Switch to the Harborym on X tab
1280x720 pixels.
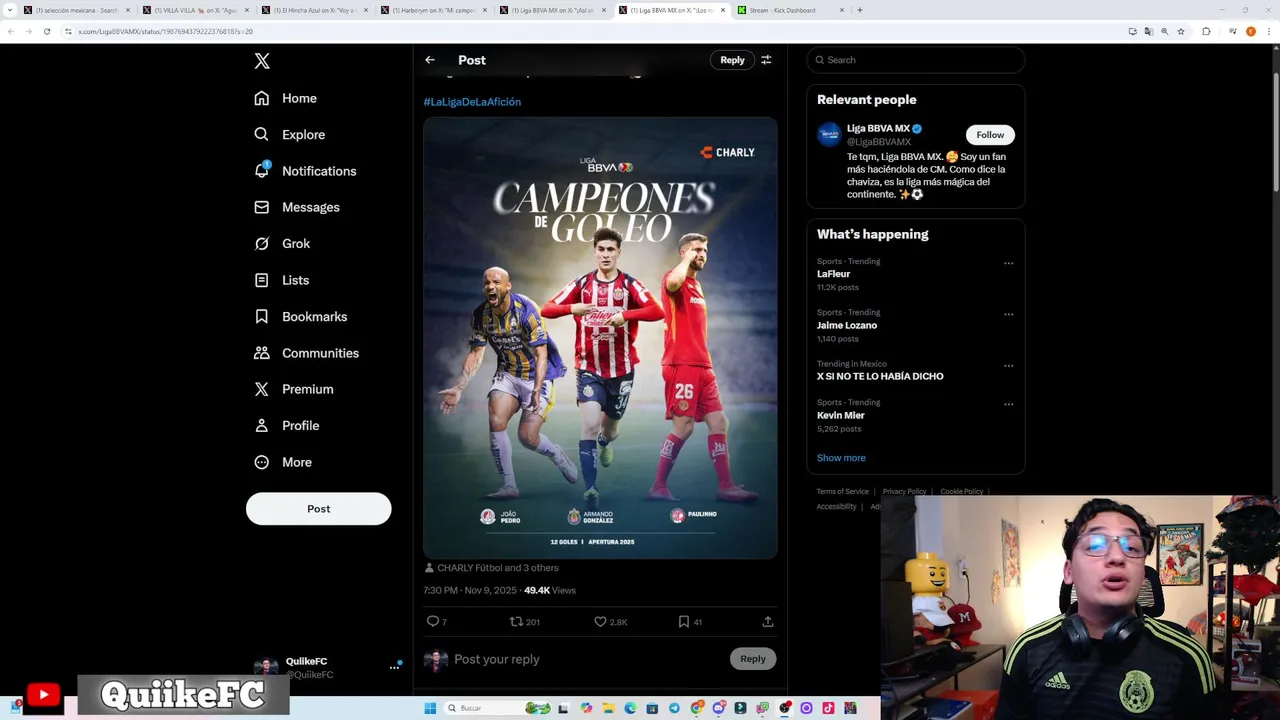coord(433,10)
